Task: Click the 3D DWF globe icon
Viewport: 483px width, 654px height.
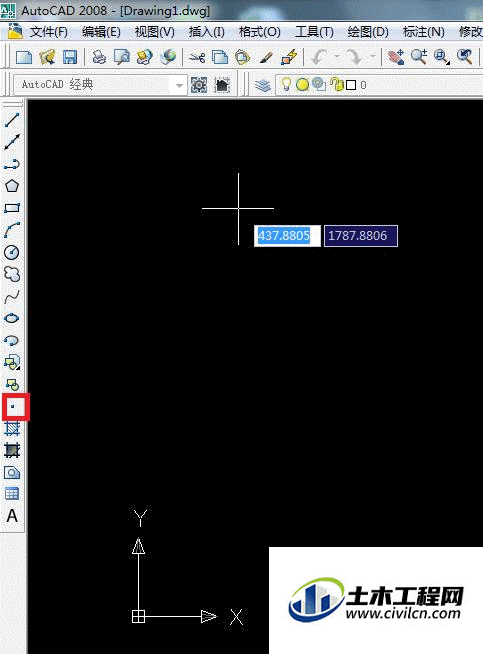Action: pos(168,57)
